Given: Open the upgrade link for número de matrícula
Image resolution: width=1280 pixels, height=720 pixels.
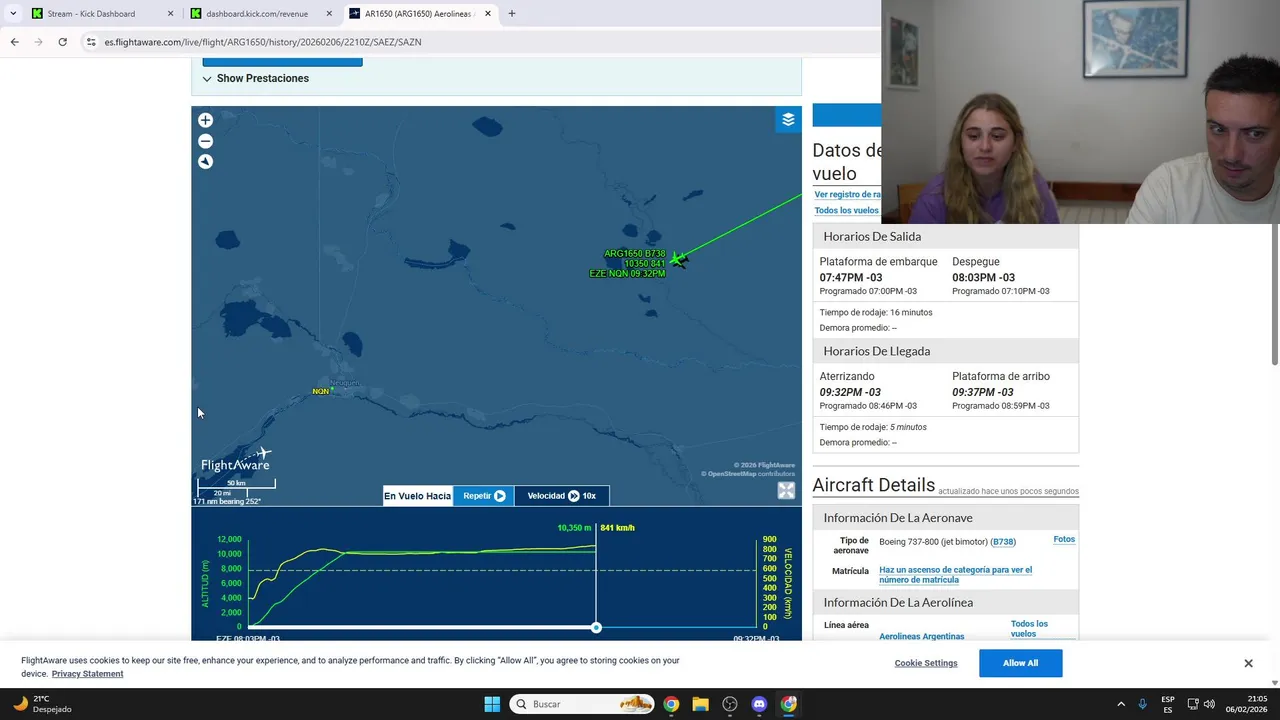Looking at the screenshot, I should coord(955,575).
